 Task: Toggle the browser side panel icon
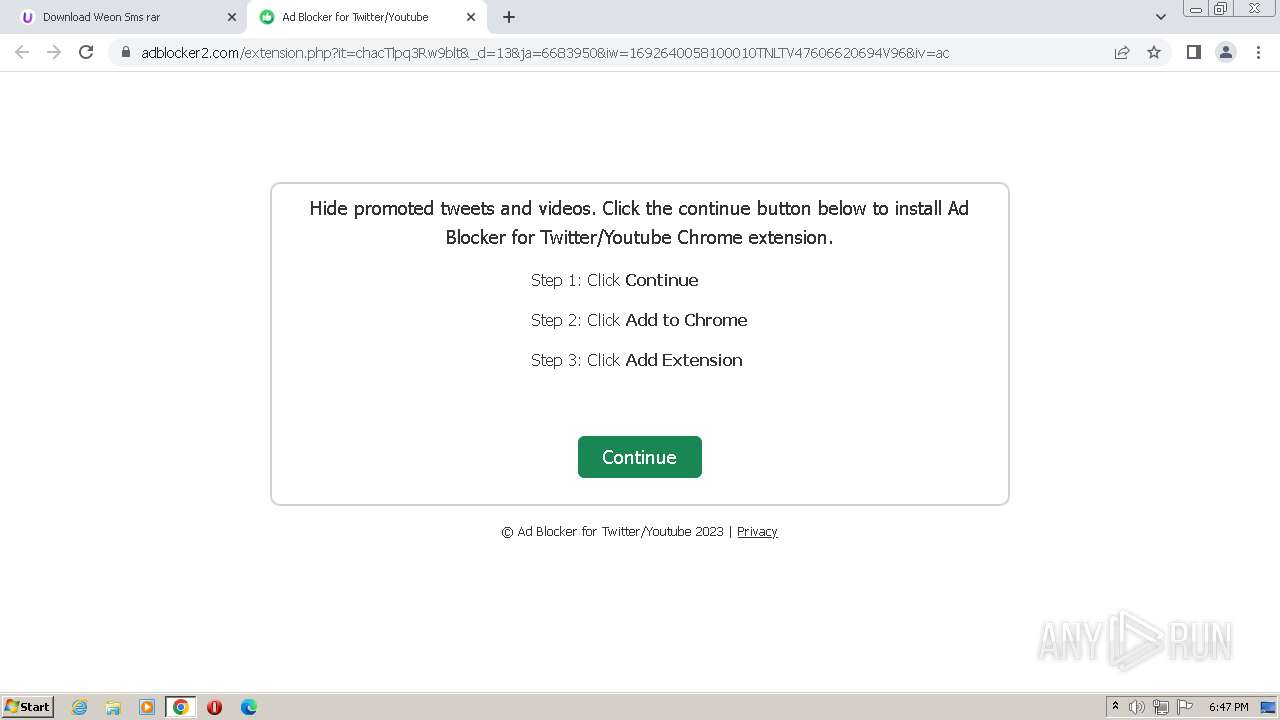coord(1194,52)
